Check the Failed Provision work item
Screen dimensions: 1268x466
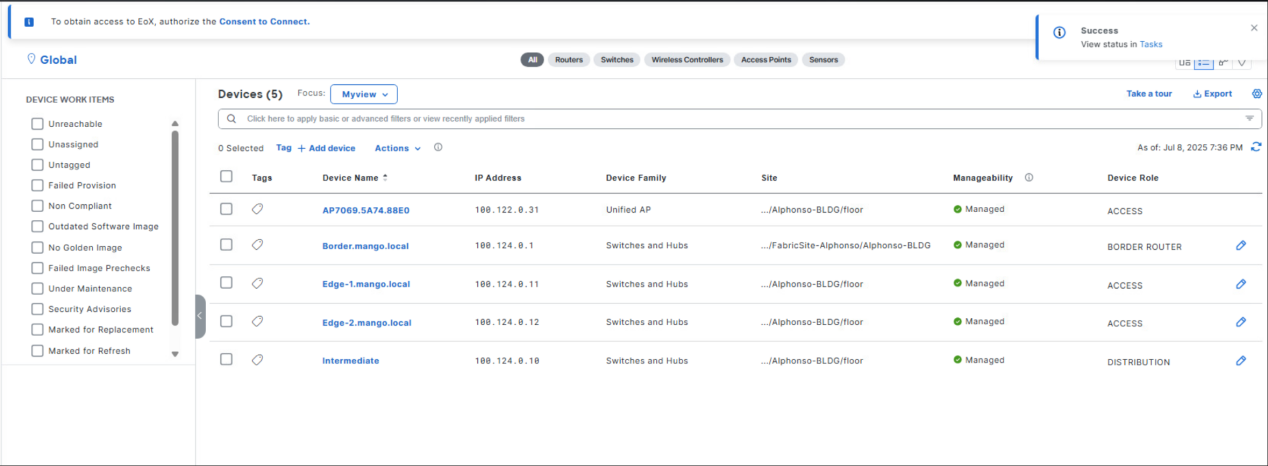(37, 185)
